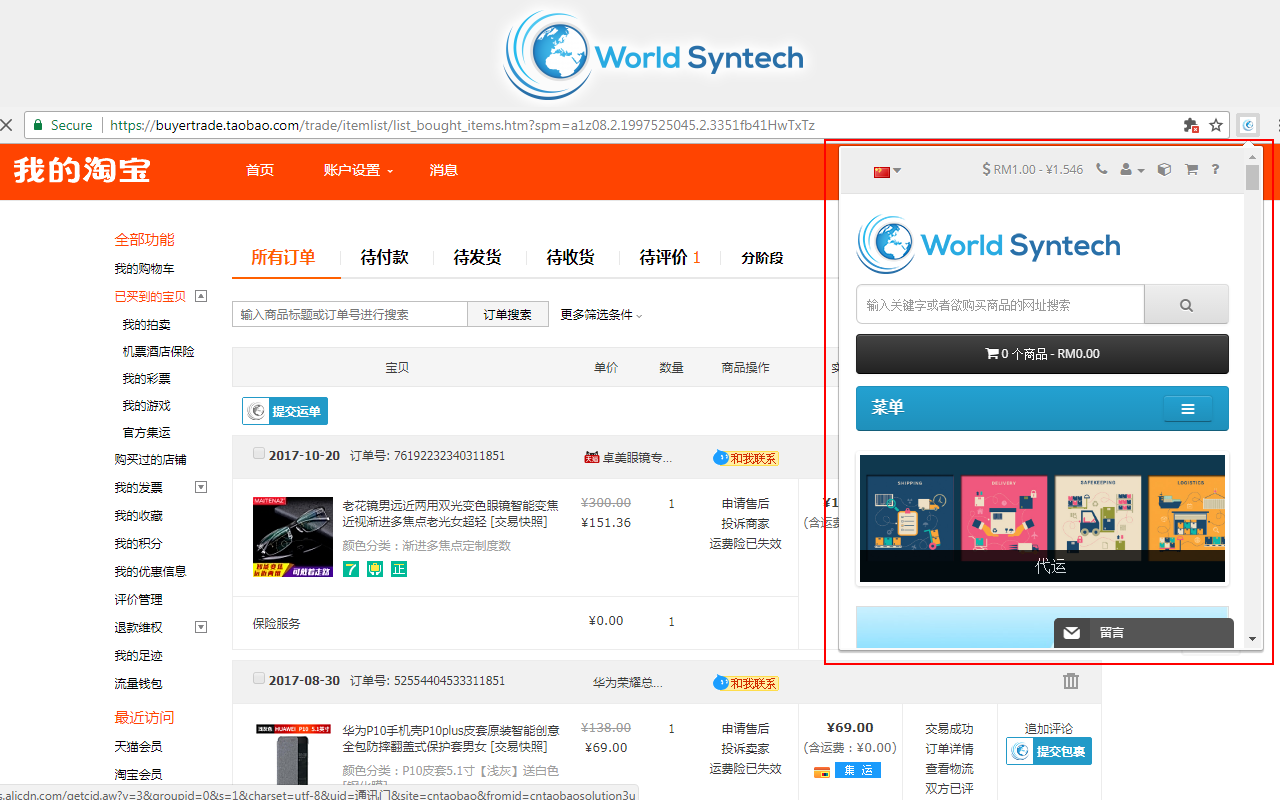Switch to the 待评价 tab
This screenshot has width=1280, height=800.
pyautogui.click(x=670, y=257)
